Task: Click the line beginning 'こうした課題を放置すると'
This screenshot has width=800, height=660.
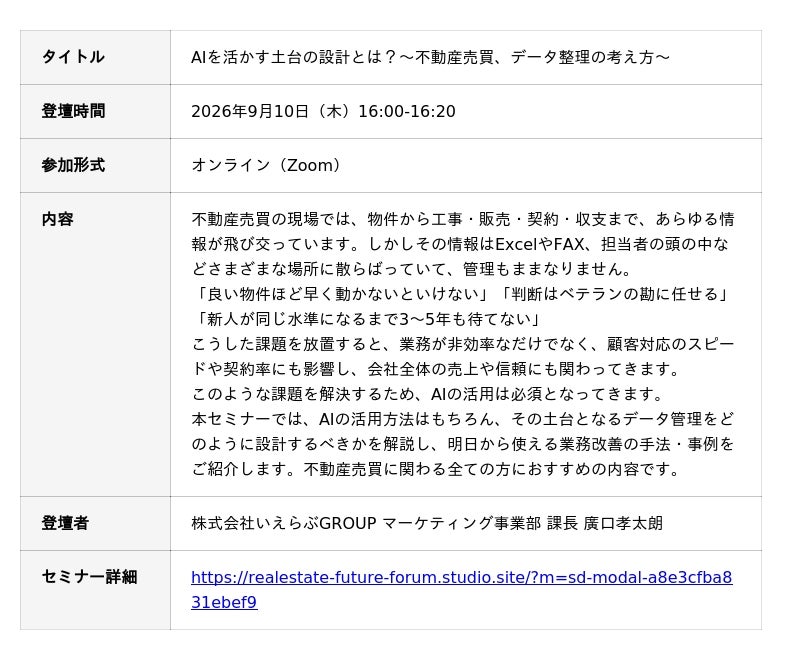Action: click(463, 344)
